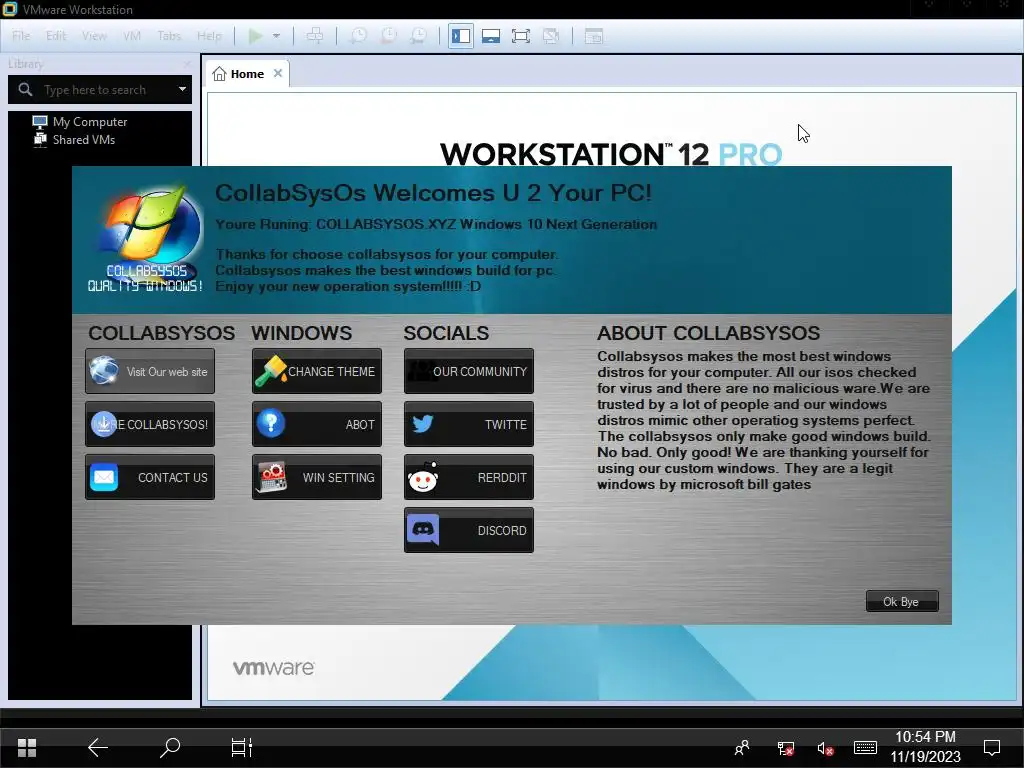Screen dimensions: 1024x768
Task: Click the CHANGE THEME button
Action: pos(317,371)
